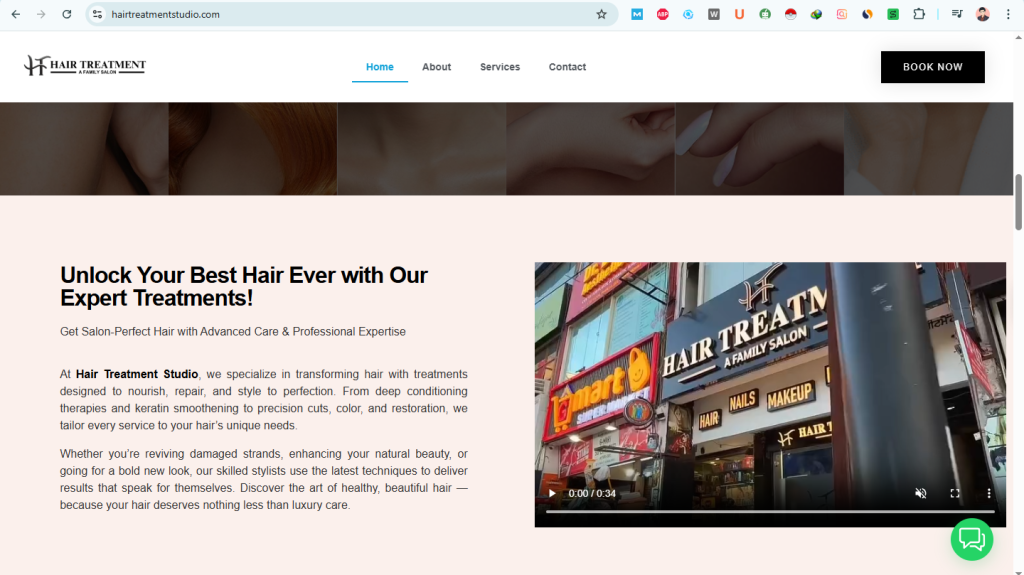View site information next to the URL

[97, 14]
